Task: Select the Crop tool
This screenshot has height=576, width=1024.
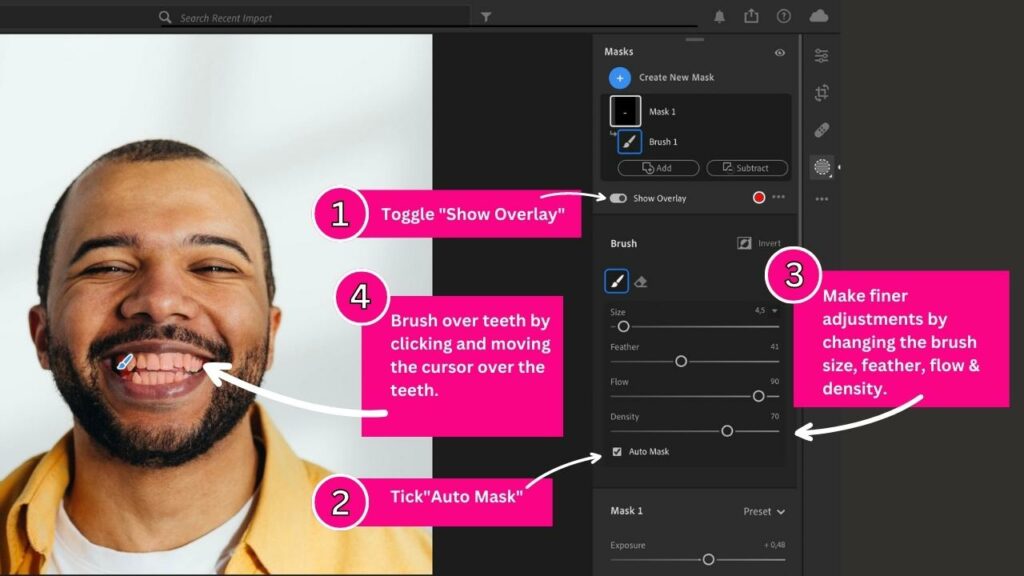Action: [822, 90]
